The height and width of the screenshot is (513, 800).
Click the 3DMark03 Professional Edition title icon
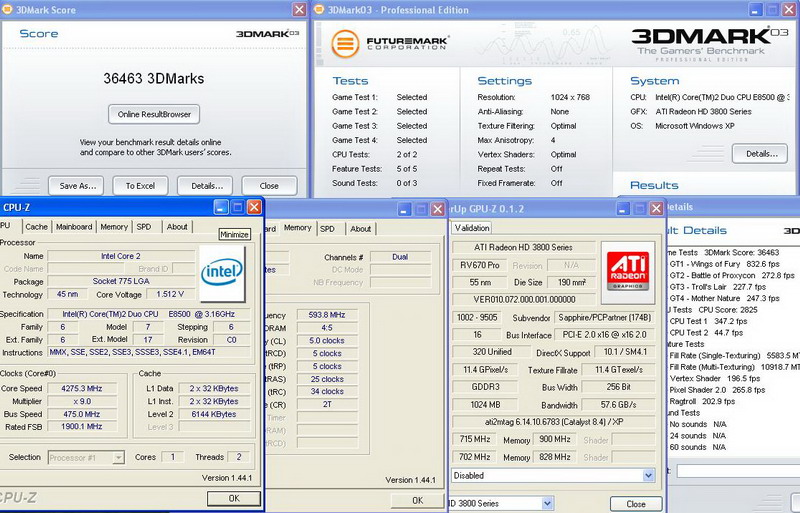click(319, 10)
